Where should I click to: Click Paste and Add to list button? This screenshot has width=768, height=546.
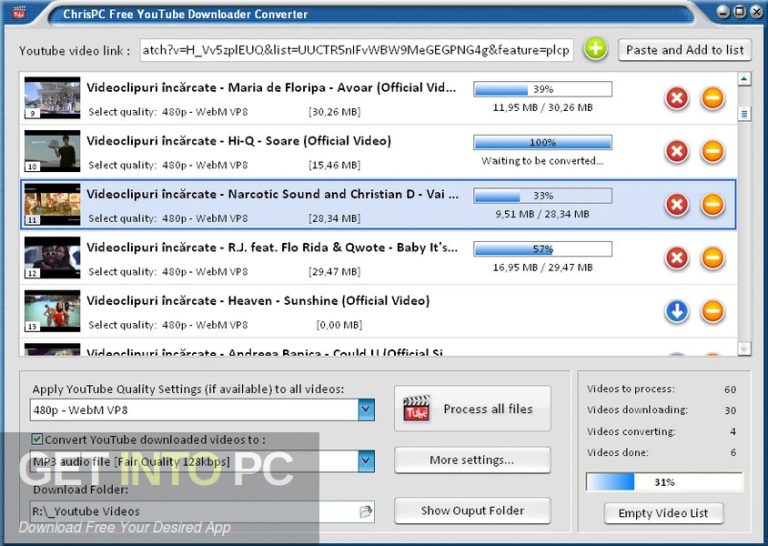click(x=685, y=50)
